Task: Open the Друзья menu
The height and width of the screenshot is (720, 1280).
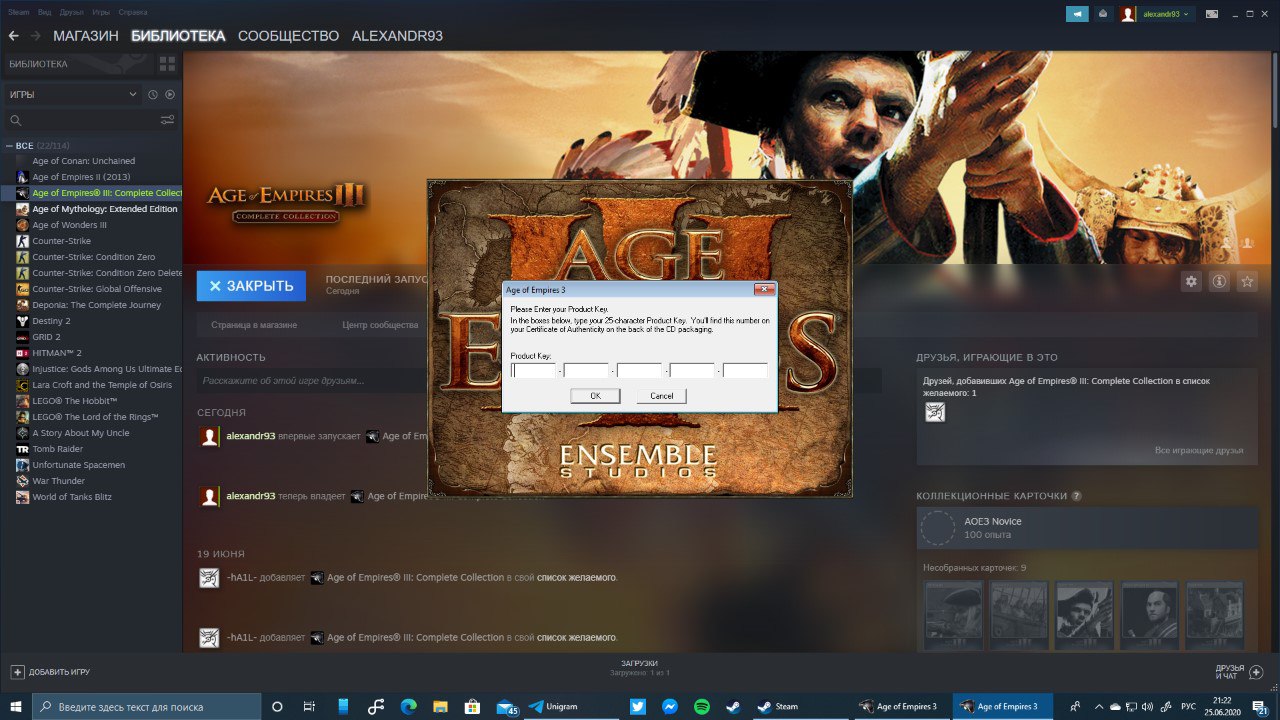Action: click(71, 12)
